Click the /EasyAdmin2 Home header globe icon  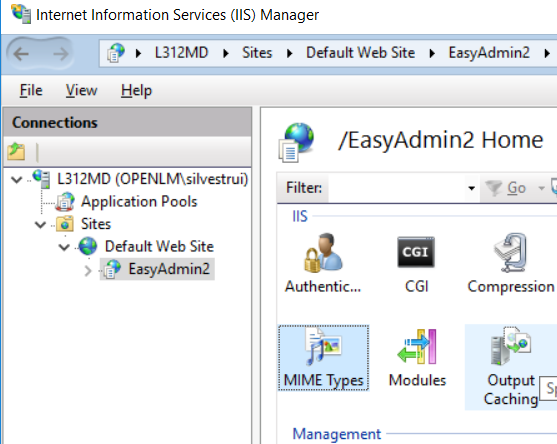pos(296,142)
